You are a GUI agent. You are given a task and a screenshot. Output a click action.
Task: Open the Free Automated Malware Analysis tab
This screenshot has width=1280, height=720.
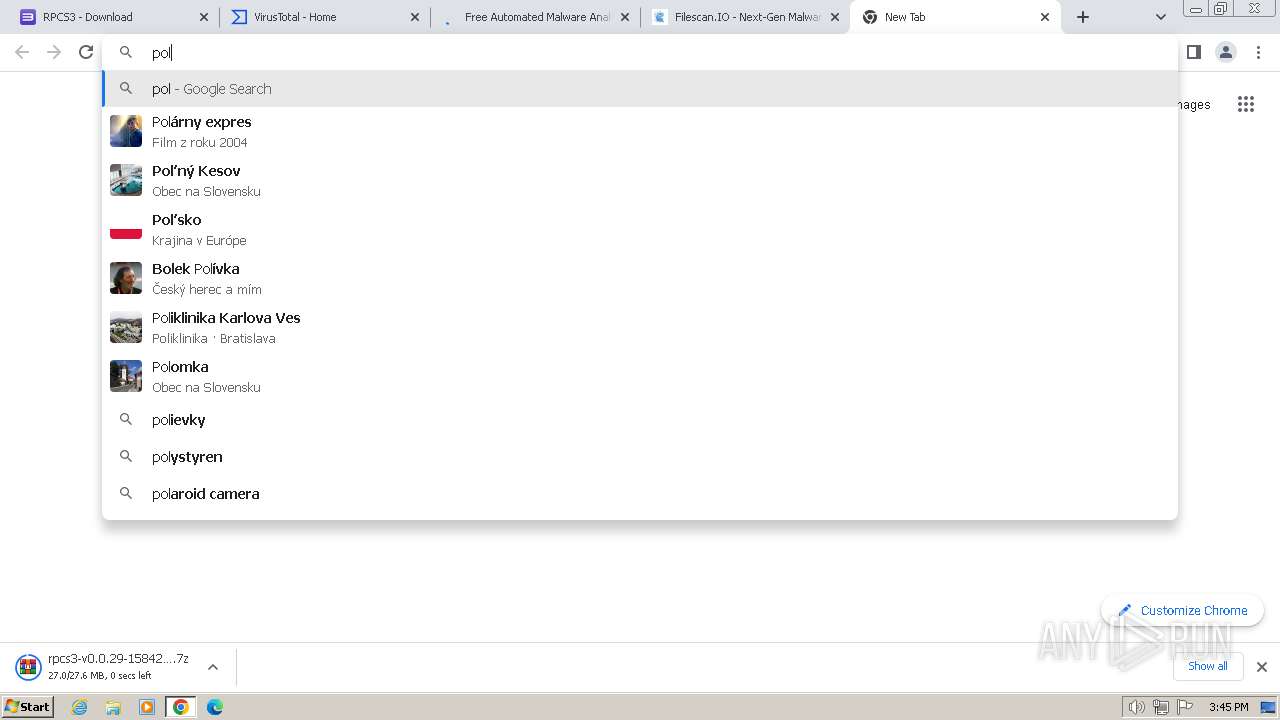click(536, 17)
